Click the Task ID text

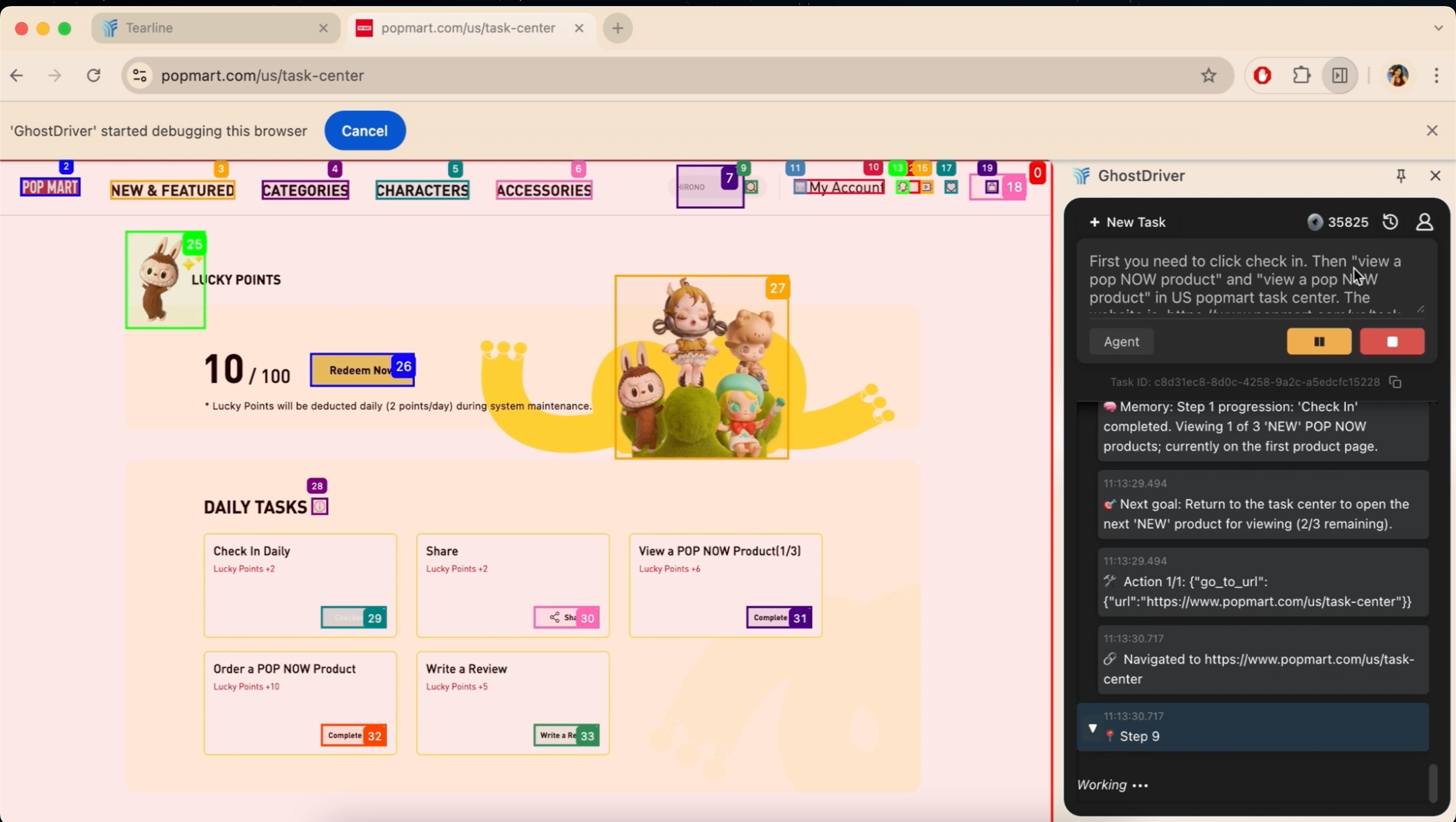tap(1245, 382)
